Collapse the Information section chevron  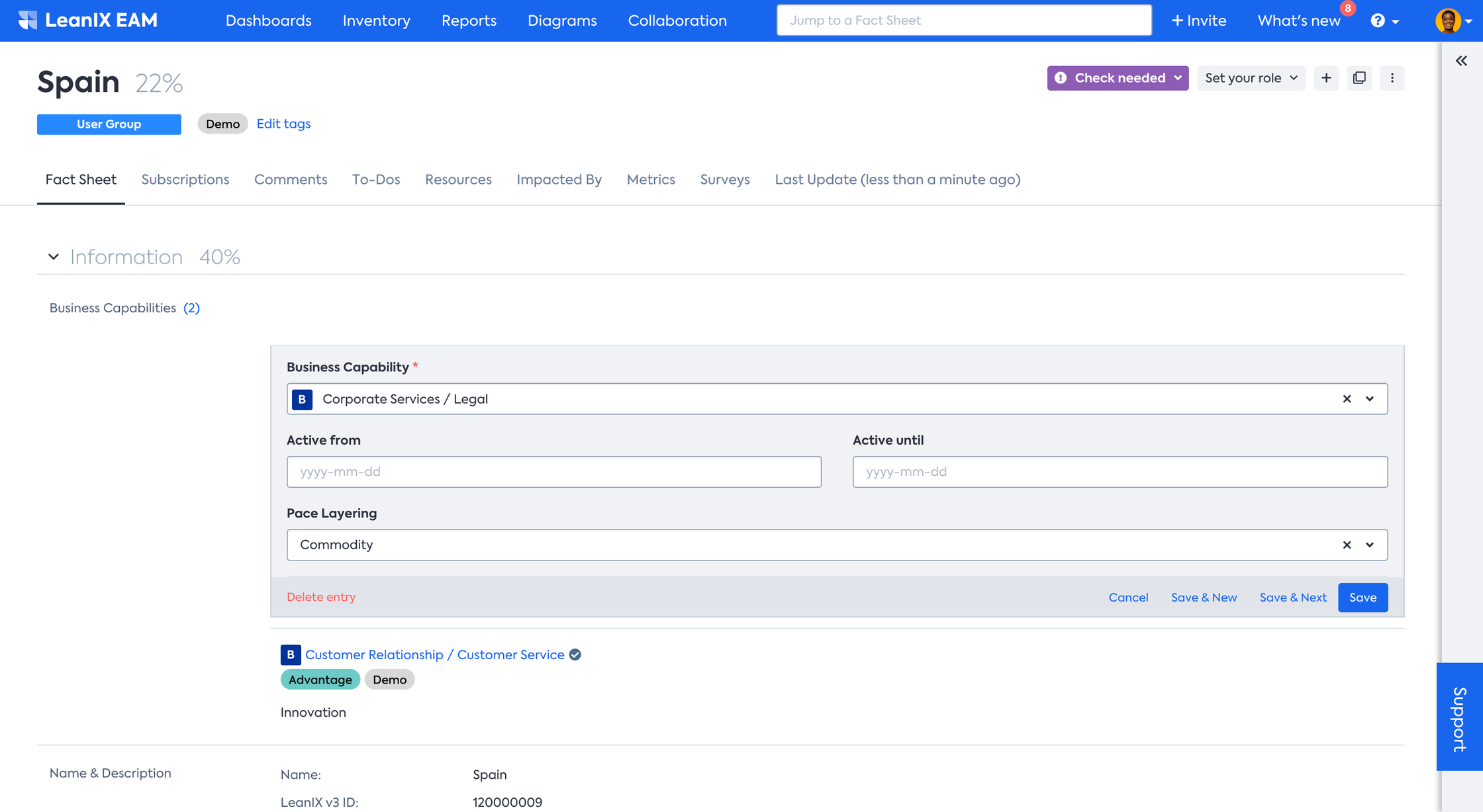pyautogui.click(x=54, y=257)
